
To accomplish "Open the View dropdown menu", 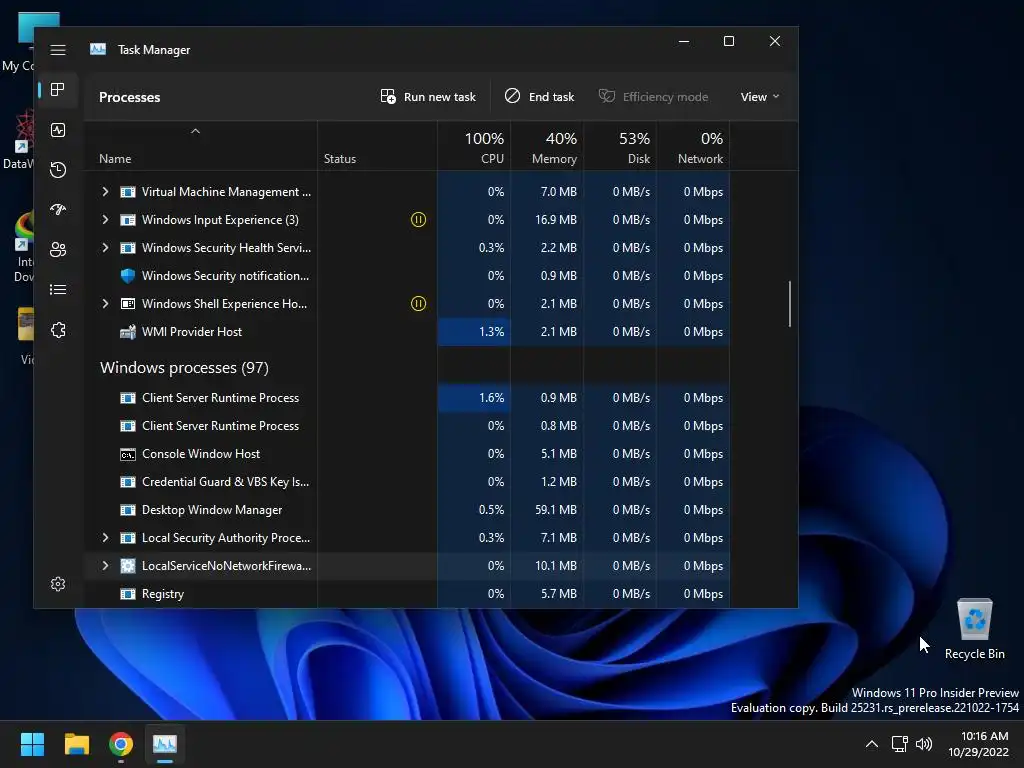I will pos(760,97).
